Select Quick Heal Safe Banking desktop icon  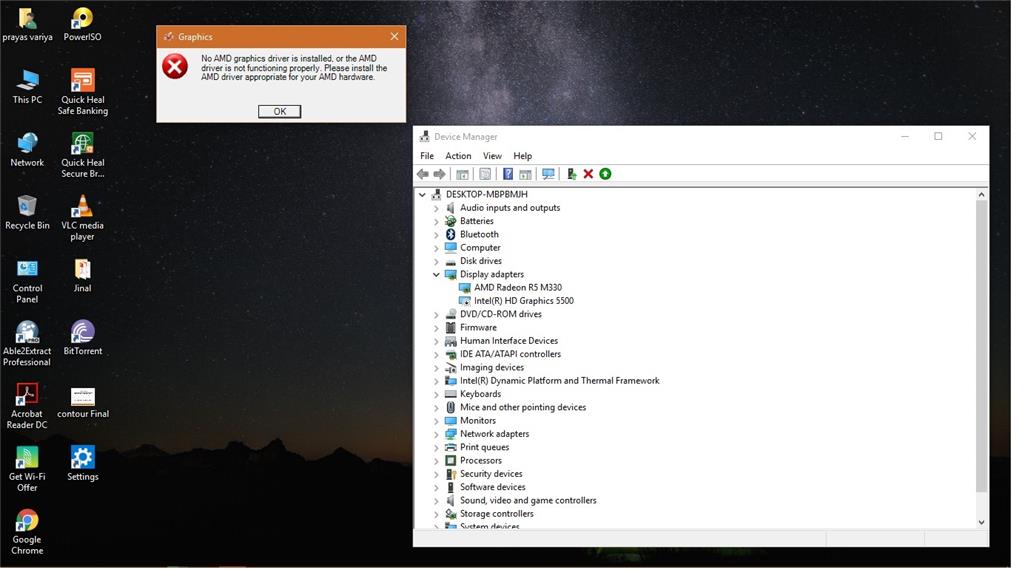click(x=83, y=93)
